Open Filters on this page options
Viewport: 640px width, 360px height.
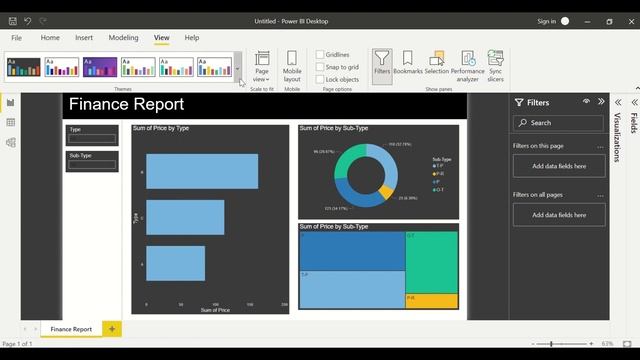pyautogui.click(x=600, y=147)
